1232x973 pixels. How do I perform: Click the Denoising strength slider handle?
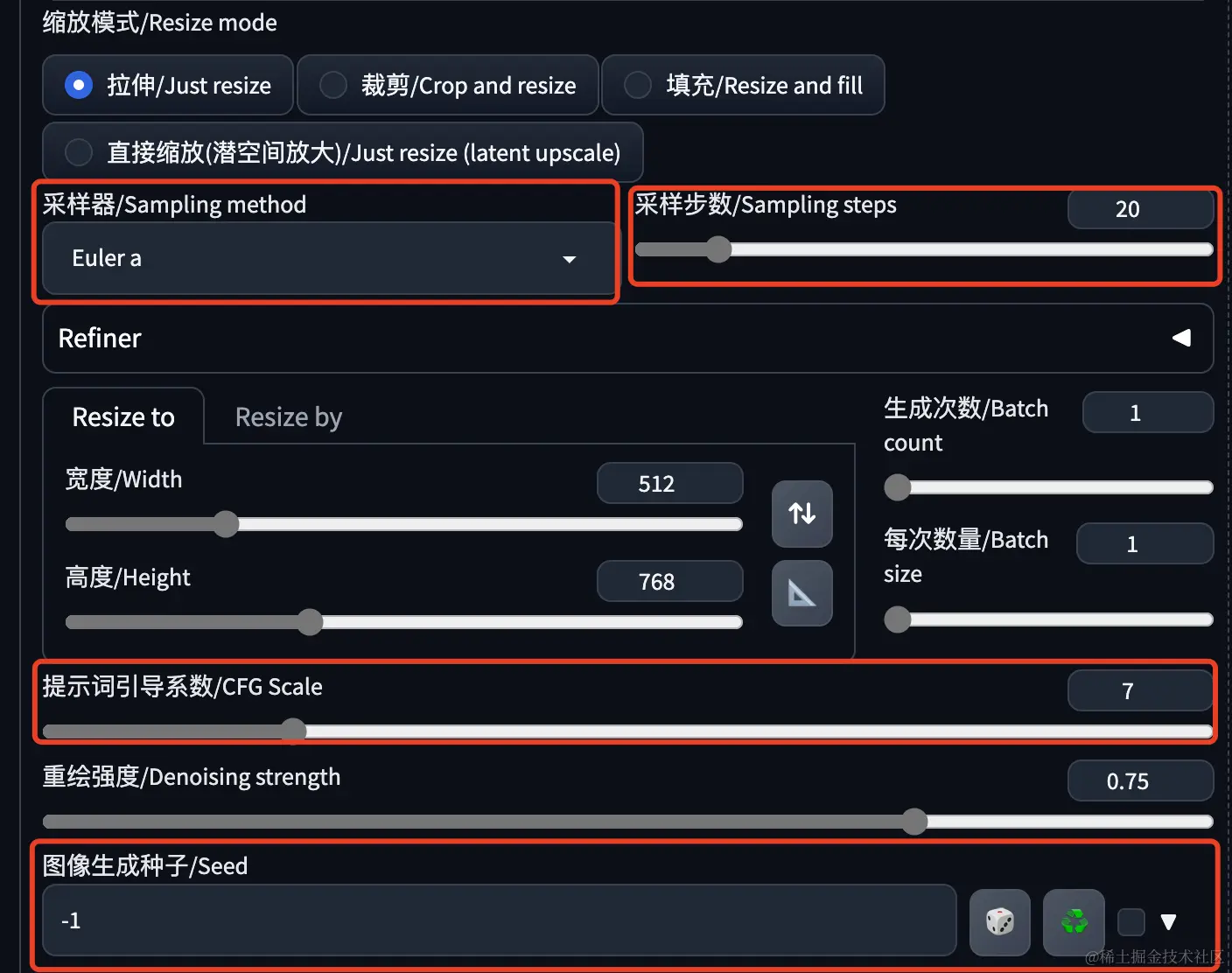click(914, 821)
